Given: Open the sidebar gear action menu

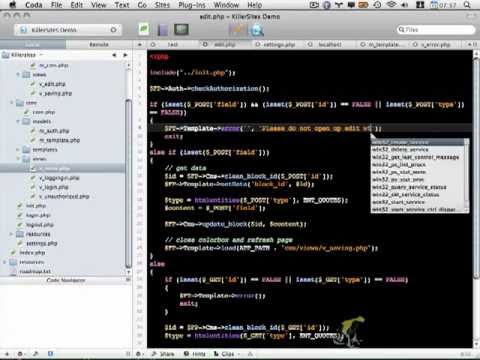Looking at the screenshot, I should click(21, 354).
